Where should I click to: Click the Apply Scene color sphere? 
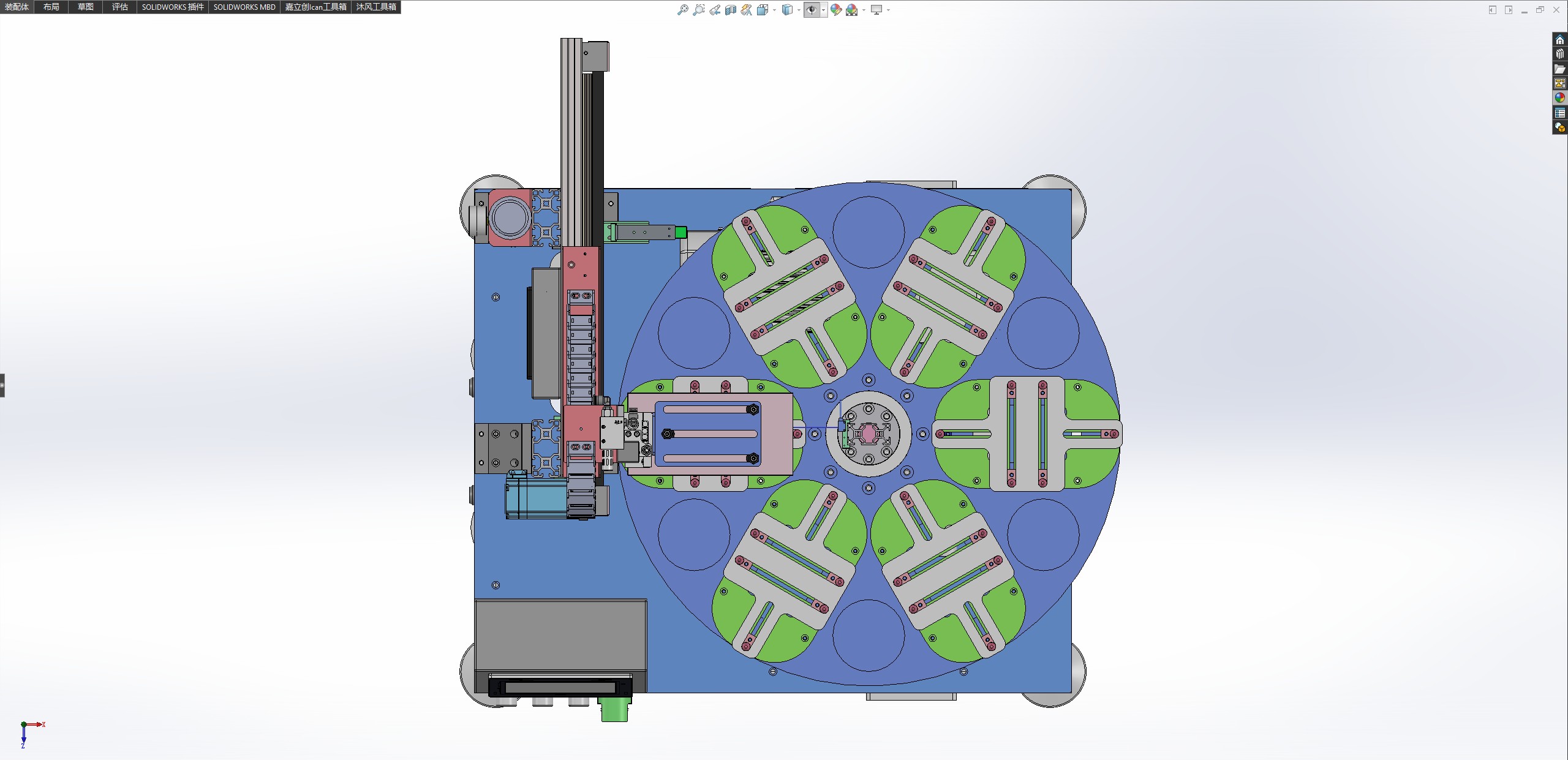tap(851, 10)
